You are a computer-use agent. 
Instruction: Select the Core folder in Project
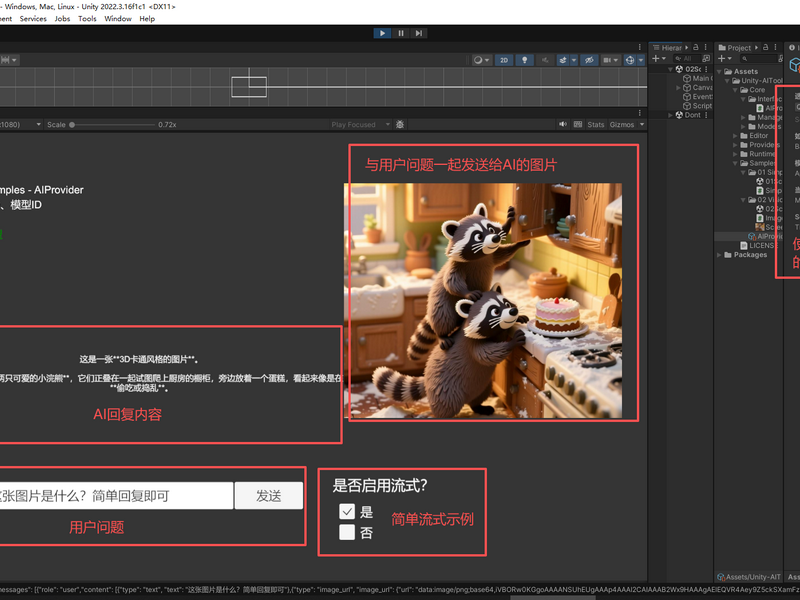753,90
